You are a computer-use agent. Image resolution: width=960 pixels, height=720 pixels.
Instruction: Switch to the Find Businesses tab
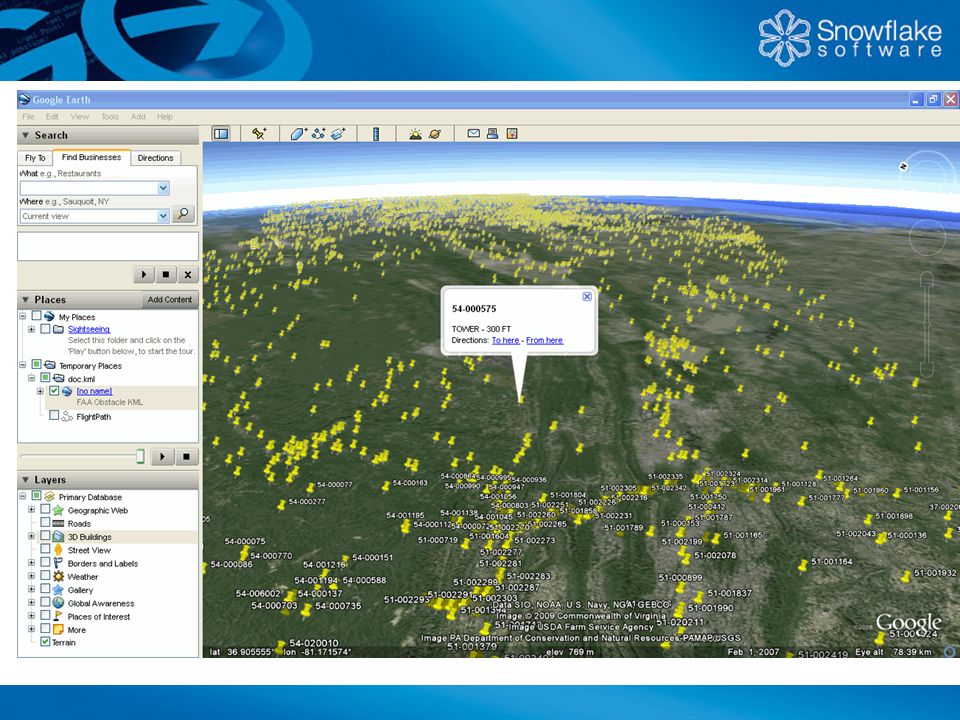(x=91, y=157)
